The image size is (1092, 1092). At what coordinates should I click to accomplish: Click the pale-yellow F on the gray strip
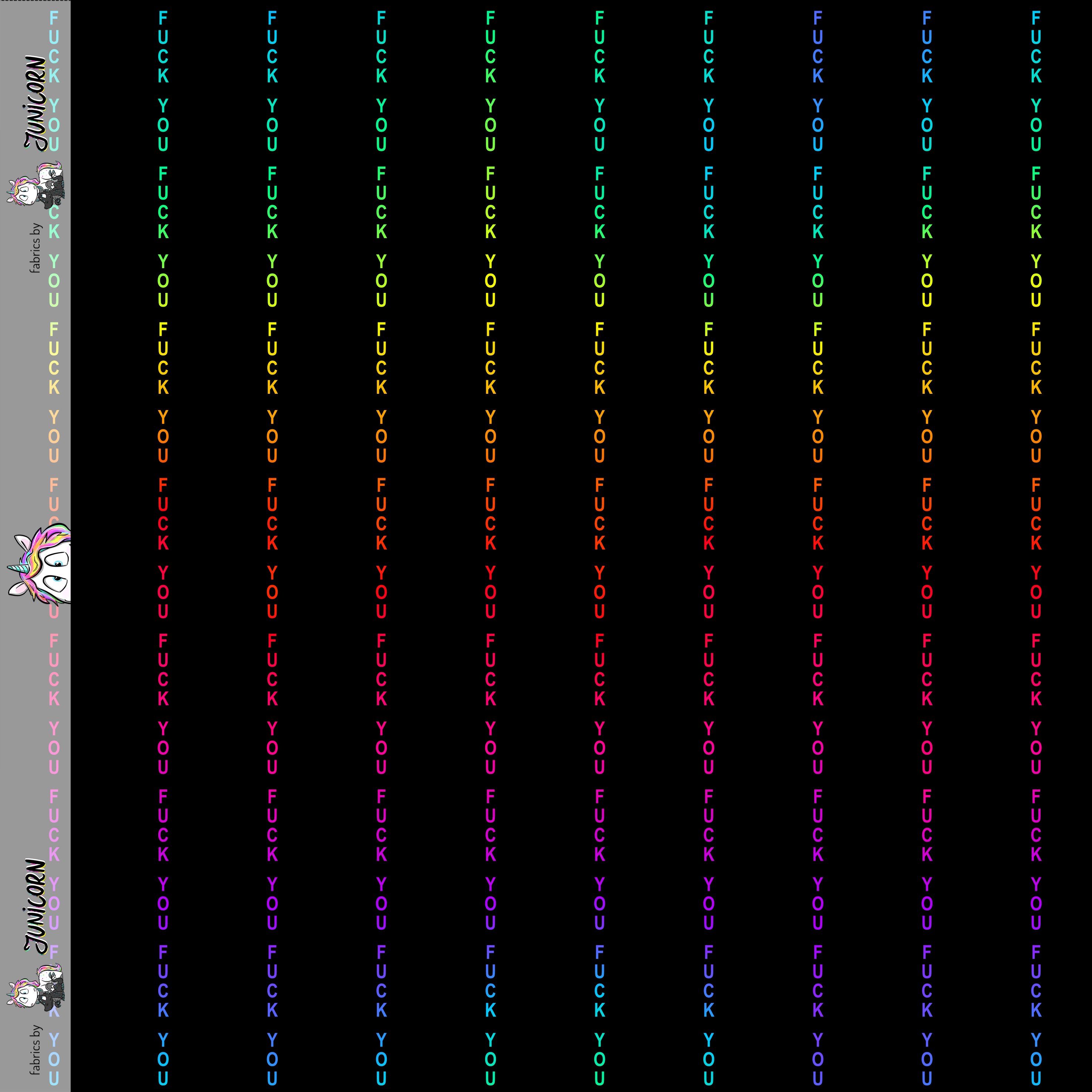(x=54, y=329)
